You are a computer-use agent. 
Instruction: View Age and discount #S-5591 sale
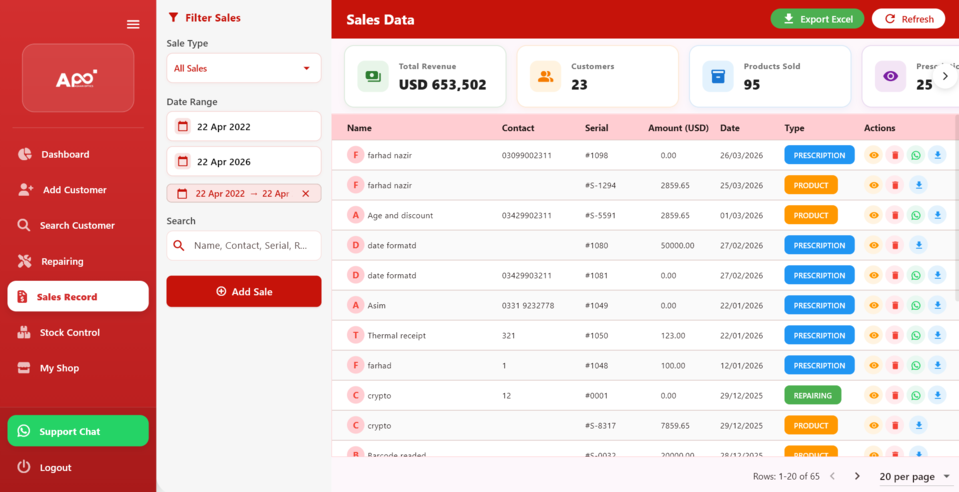tap(874, 215)
